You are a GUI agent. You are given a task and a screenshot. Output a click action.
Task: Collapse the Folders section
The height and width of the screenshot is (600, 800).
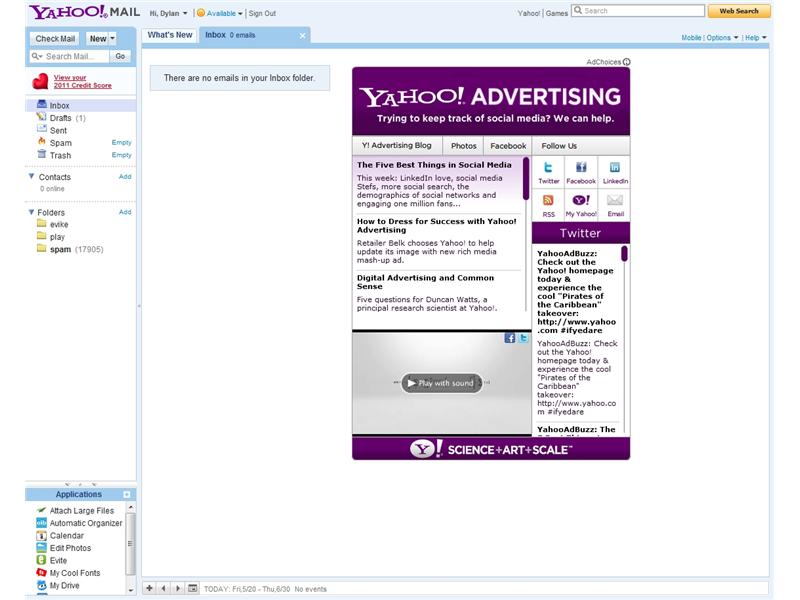(x=31, y=212)
